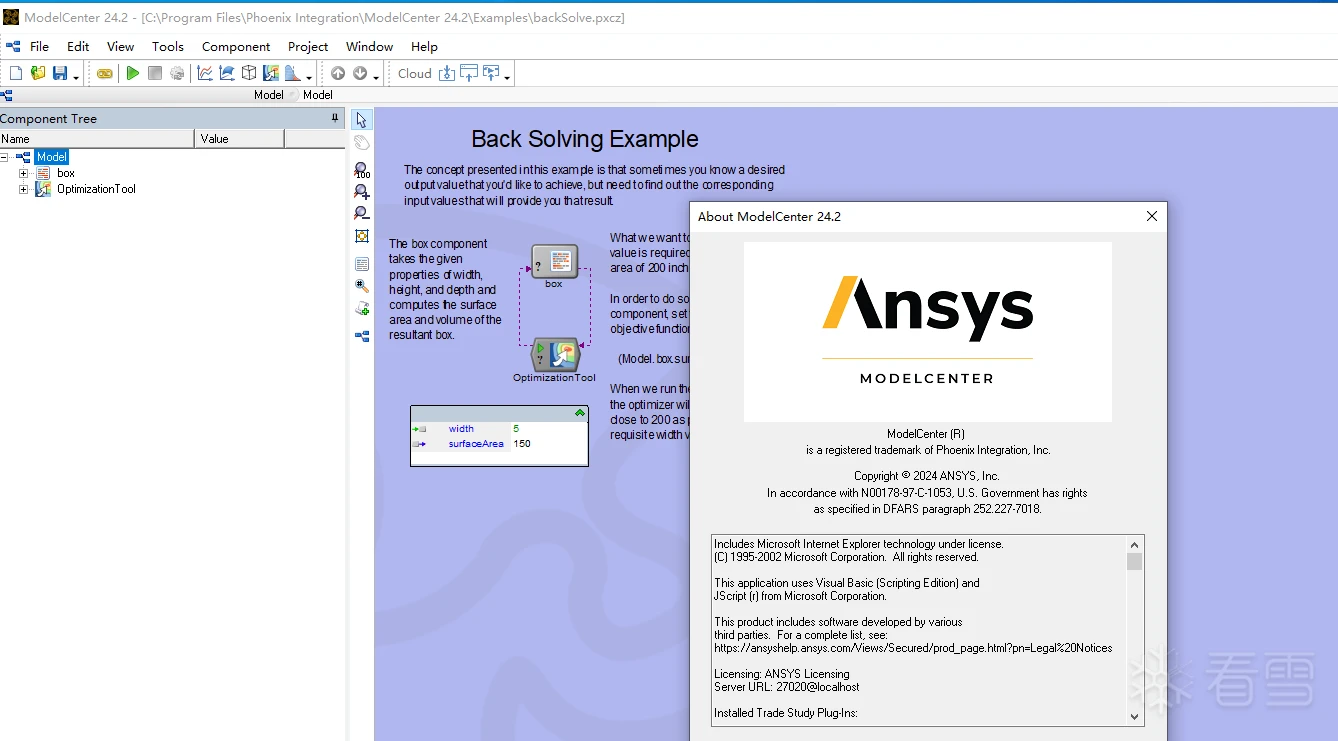
Task: Stop the run with the gray square button
Action: pyautogui.click(x=155, y=73)
